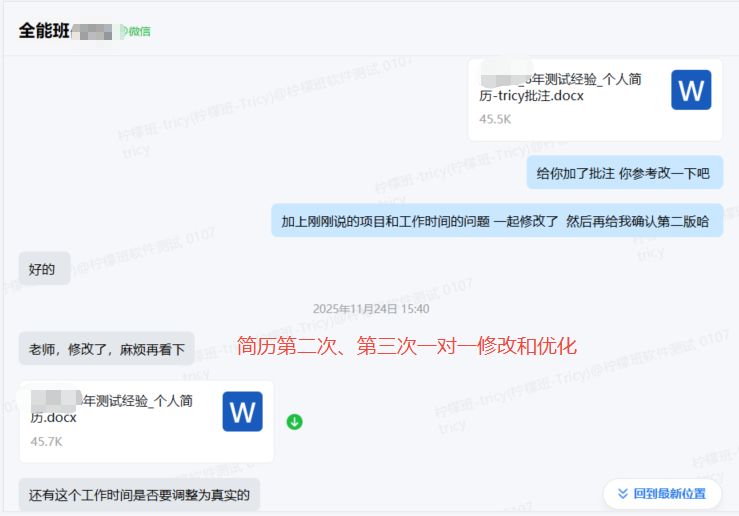This screenshot has height=516, width=739.
Task: Click the blurred name area in the header
Action: [x=97, y=31]
